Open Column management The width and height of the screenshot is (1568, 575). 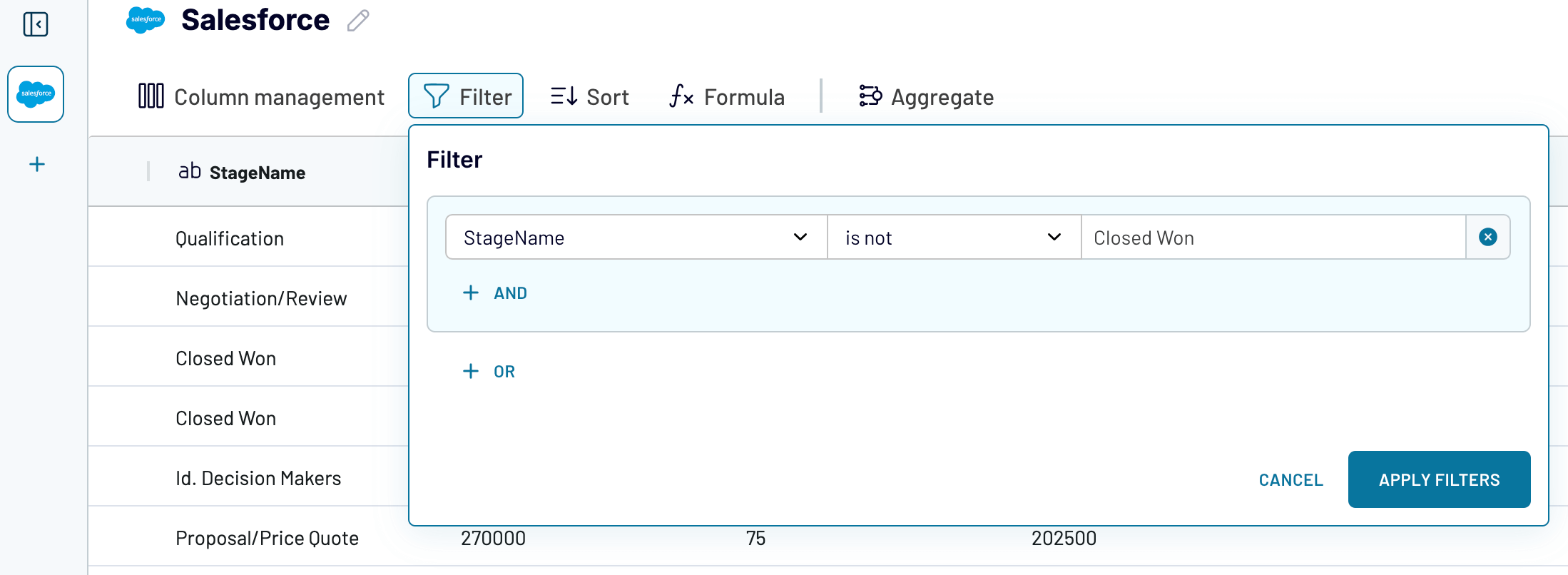[x=261, y=96]
